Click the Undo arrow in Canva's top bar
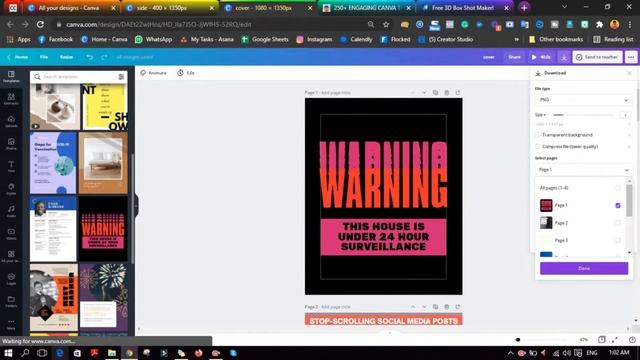This screenshot has height=360, width=640. [89, 57]
